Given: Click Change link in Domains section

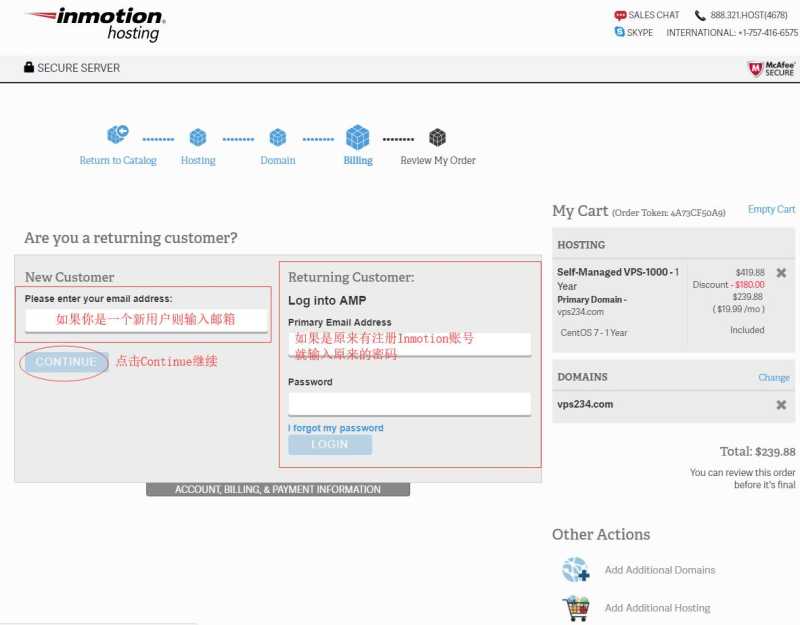Looking at the screenshot, I should 773,377.
